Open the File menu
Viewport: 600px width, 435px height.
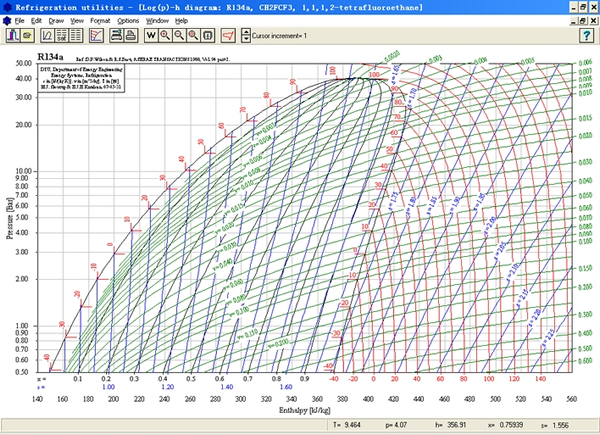coord(19,21)
